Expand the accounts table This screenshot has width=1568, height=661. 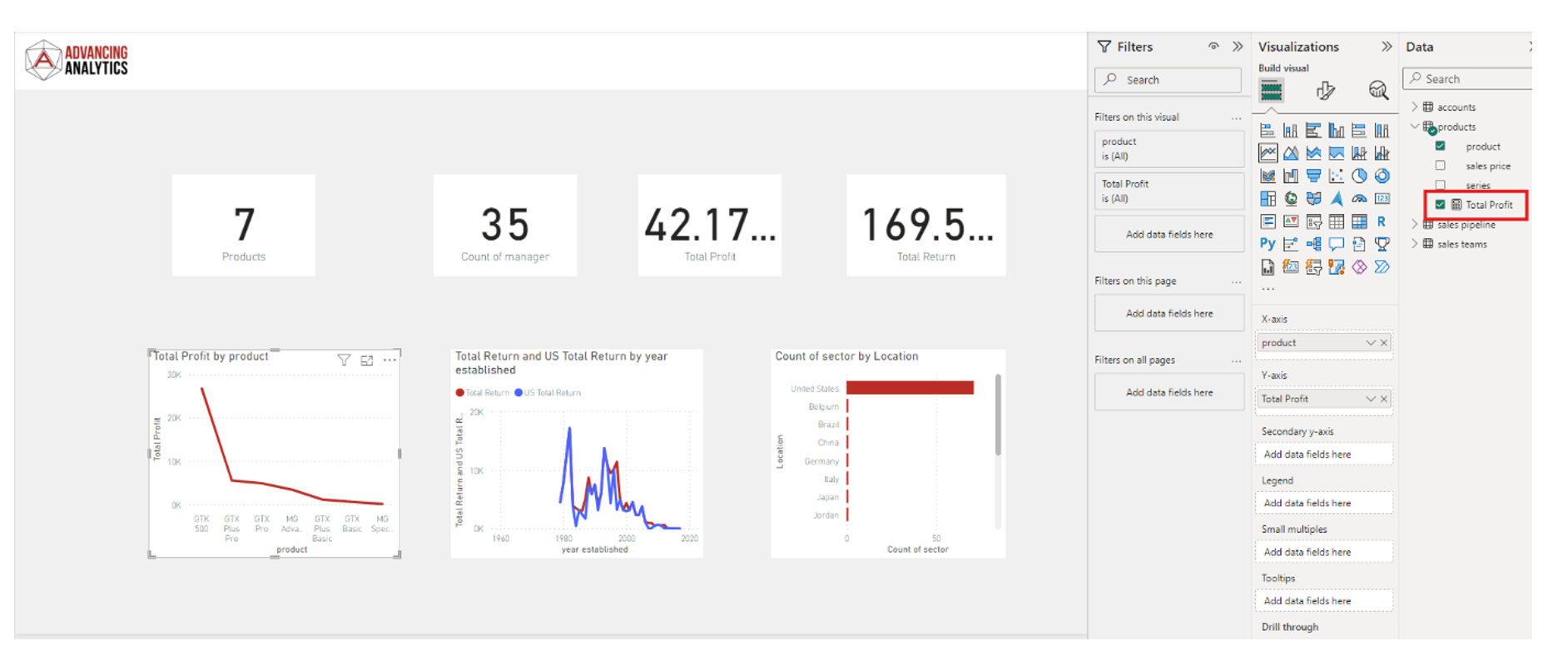(x=1414, y=107)
